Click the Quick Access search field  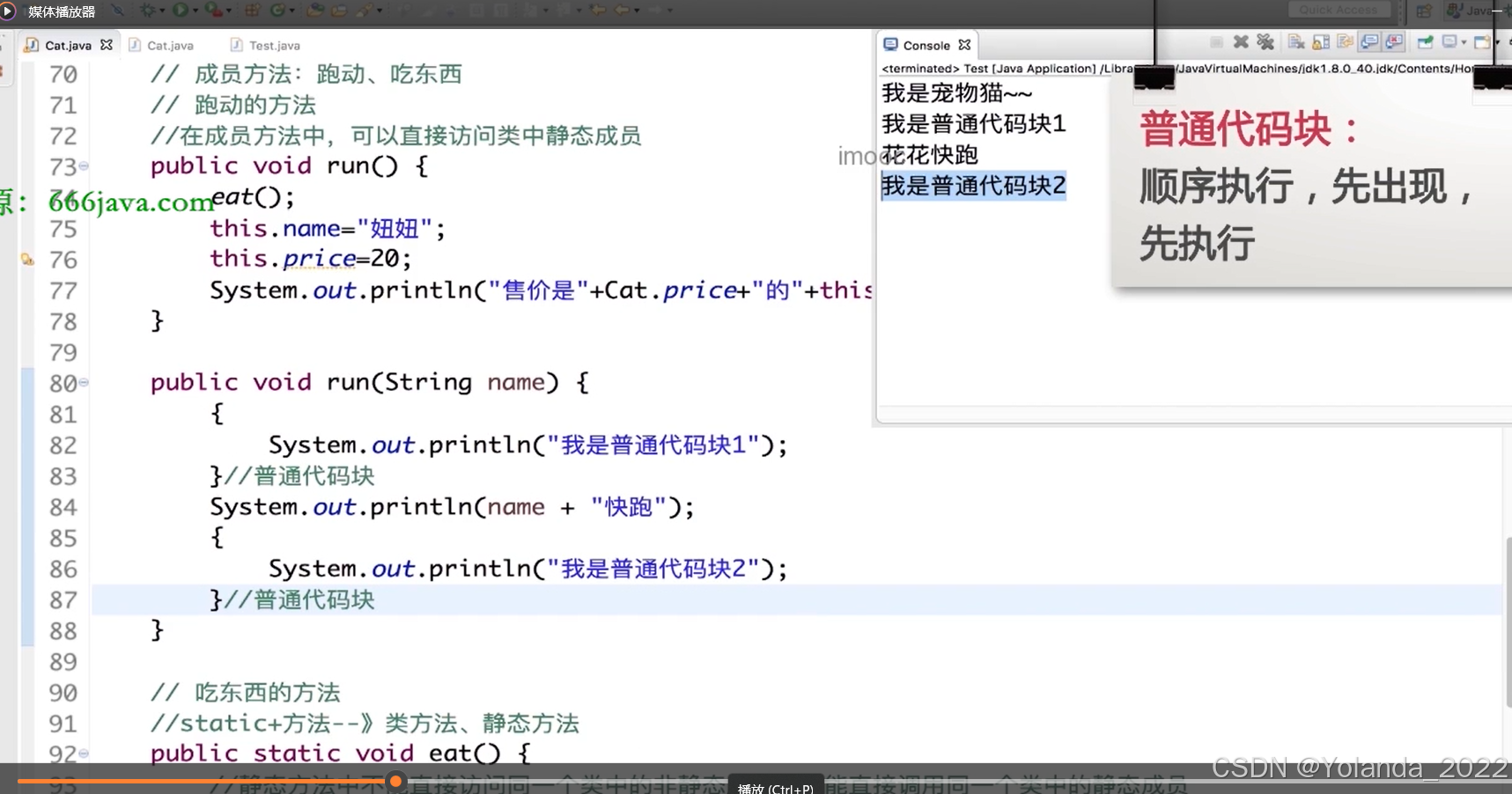[1339, 10]
